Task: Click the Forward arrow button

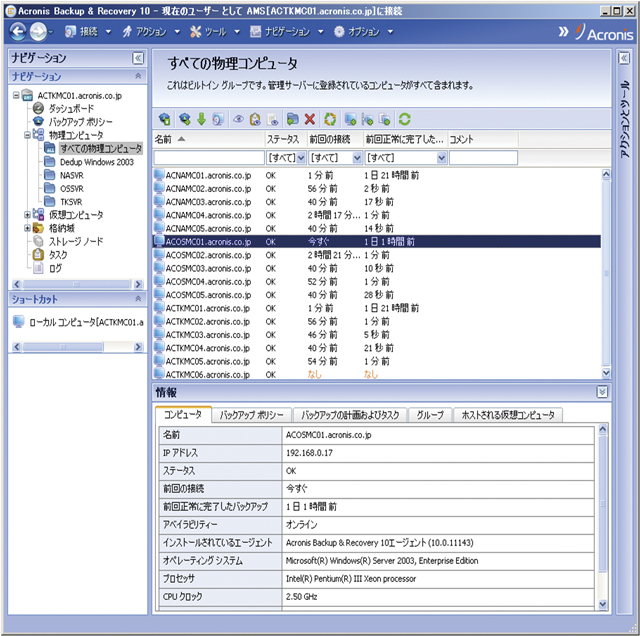Action: (x=38, y=32)
